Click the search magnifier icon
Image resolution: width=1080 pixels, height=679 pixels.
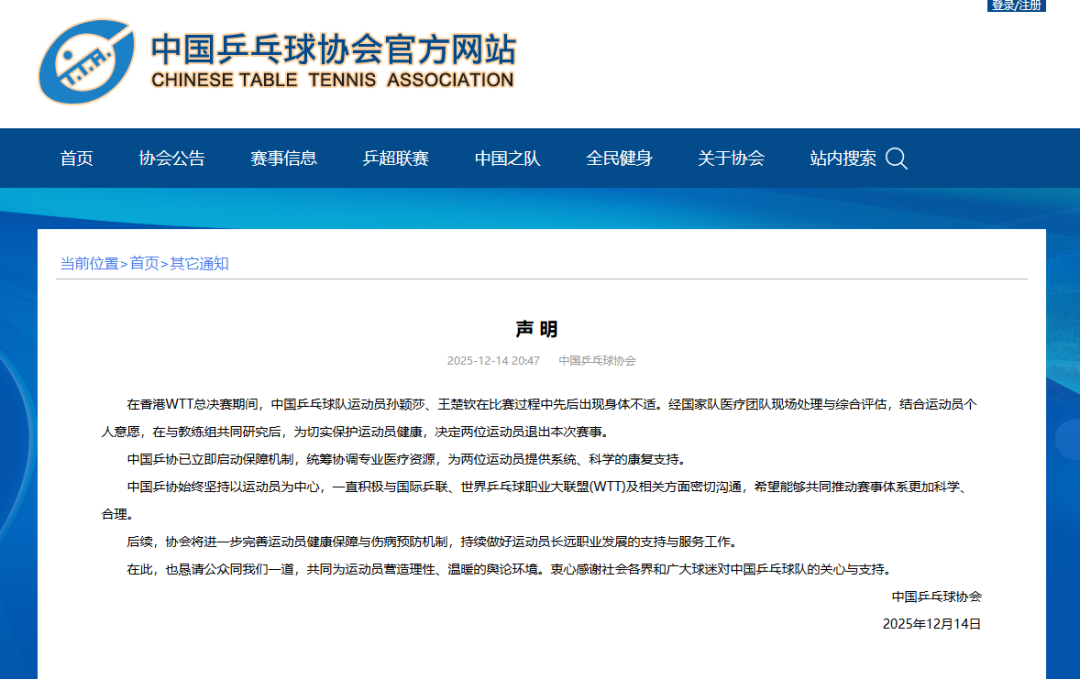point(896,159)
